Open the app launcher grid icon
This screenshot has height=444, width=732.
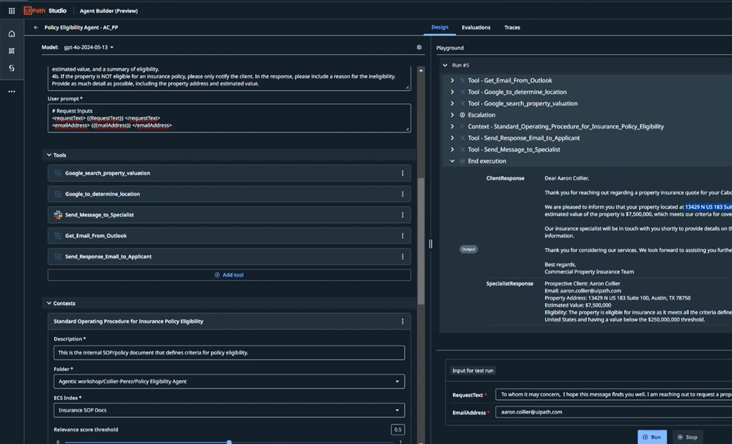(12, 11)
